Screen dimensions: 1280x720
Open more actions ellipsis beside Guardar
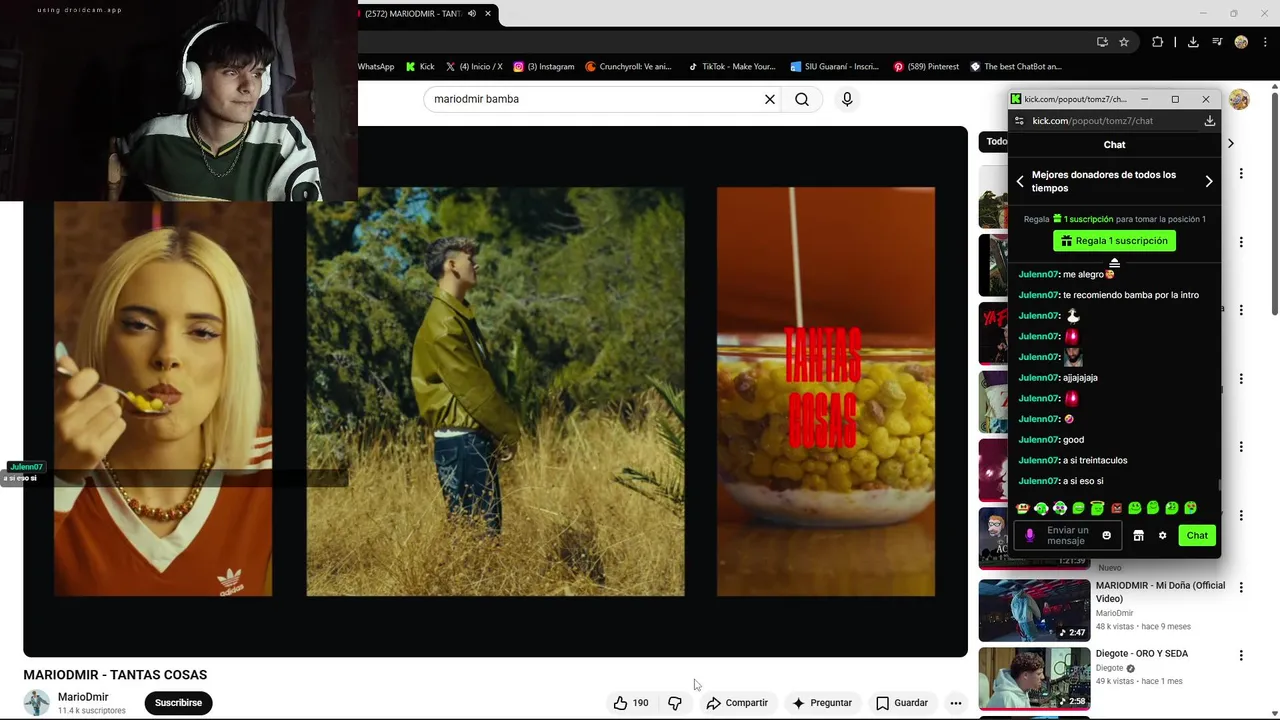tap(956, 703)
